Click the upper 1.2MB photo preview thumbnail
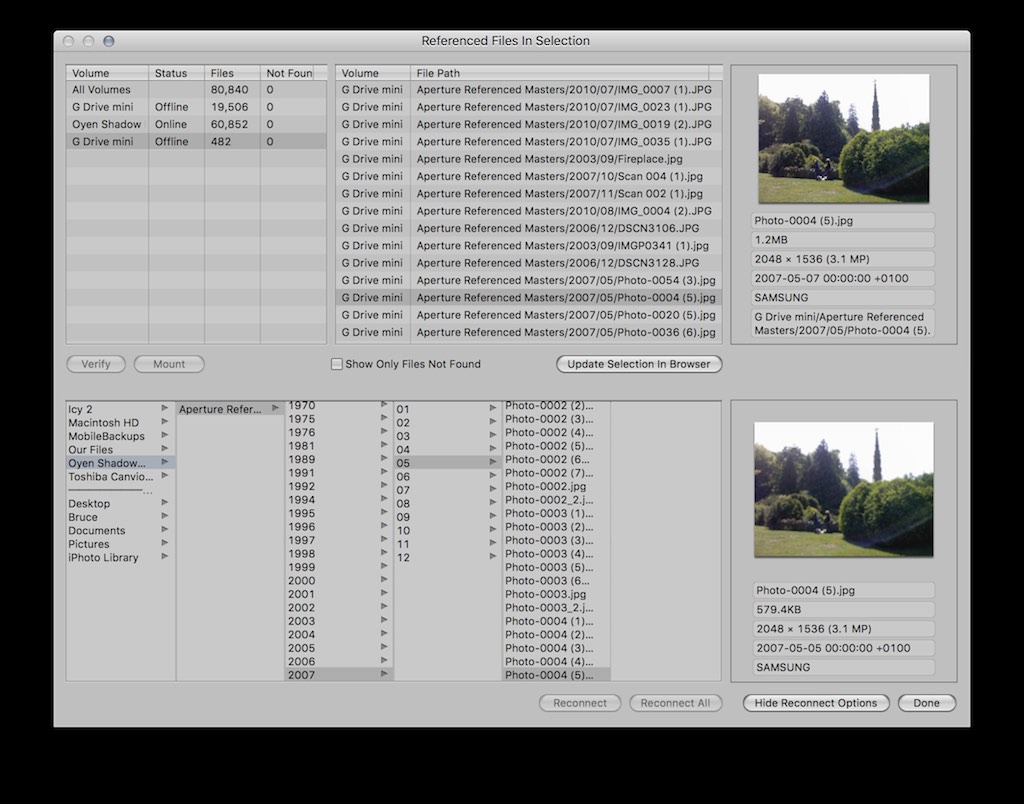 point(844,138)
